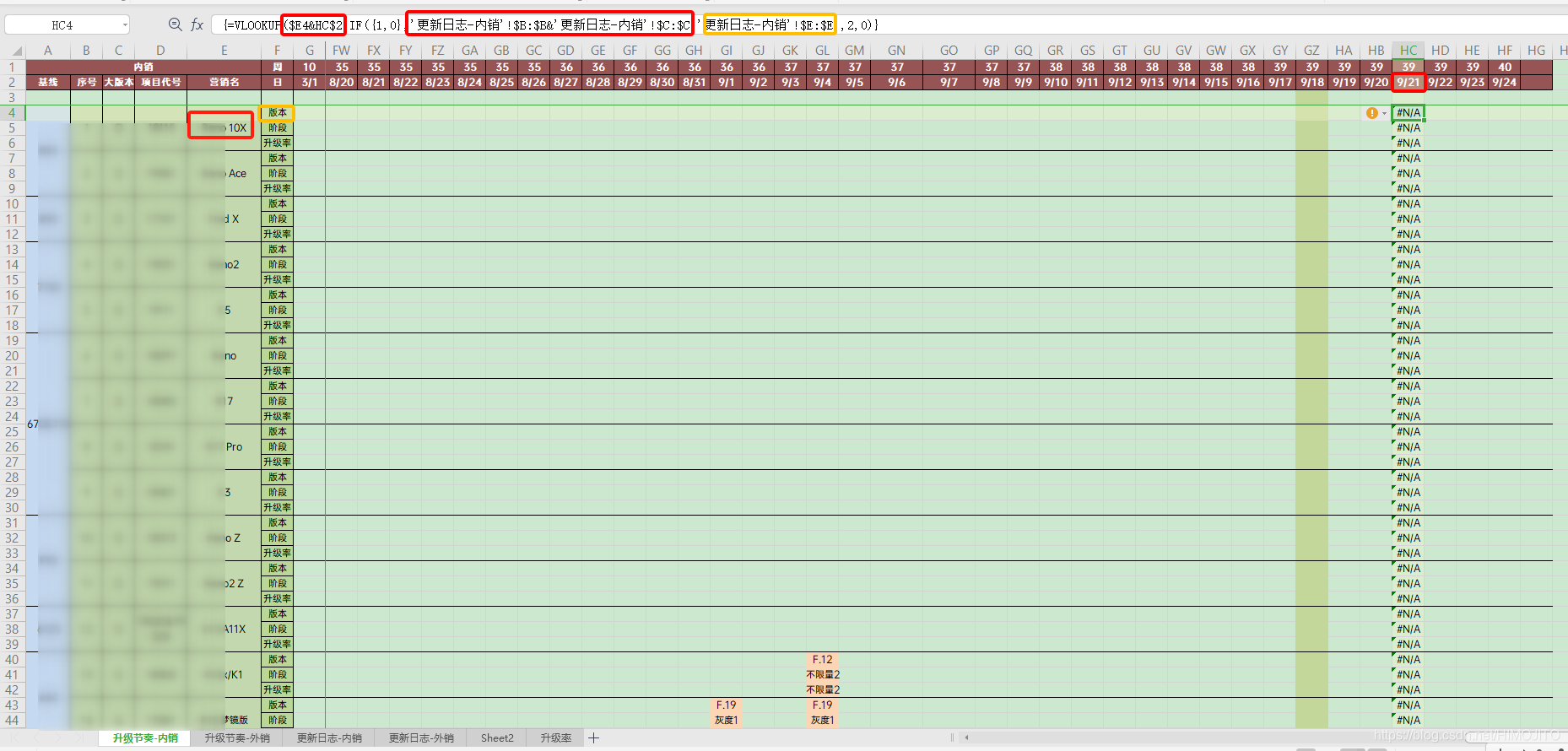The image size is (1568, 751).
Task: Add a new sheet with plus icon
Action: pos(594,738)
